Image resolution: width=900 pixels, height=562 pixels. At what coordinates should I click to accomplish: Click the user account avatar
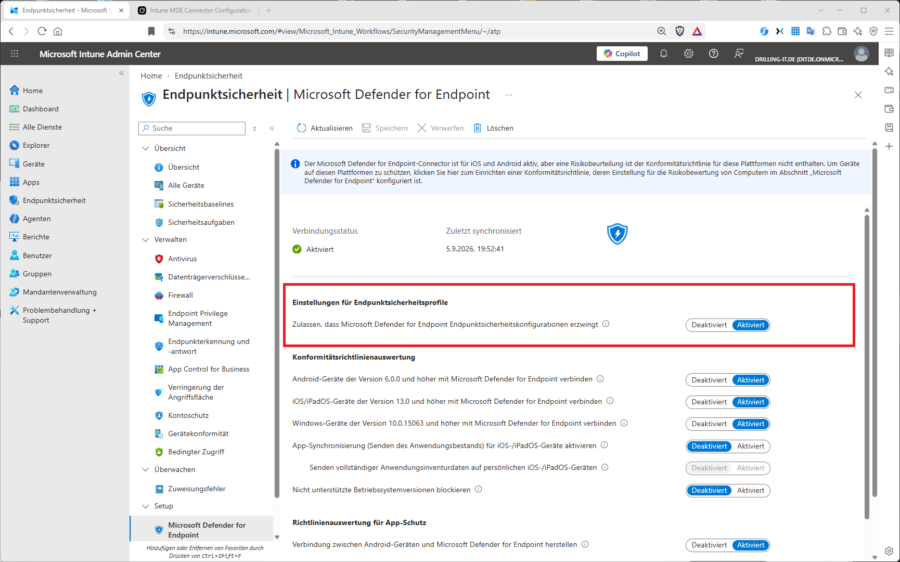(861, 53)
